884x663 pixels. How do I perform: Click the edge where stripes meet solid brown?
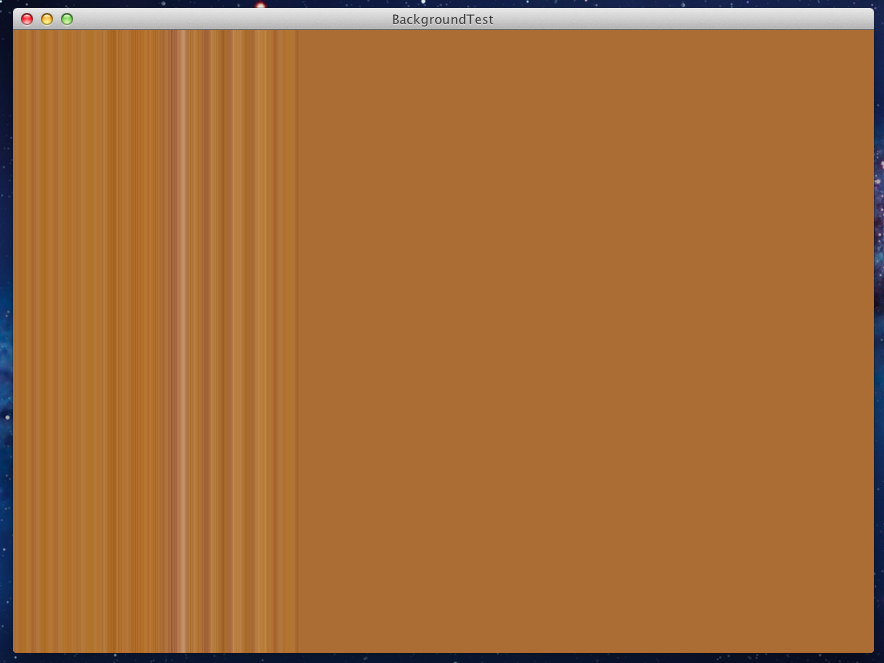pos(298,340)
